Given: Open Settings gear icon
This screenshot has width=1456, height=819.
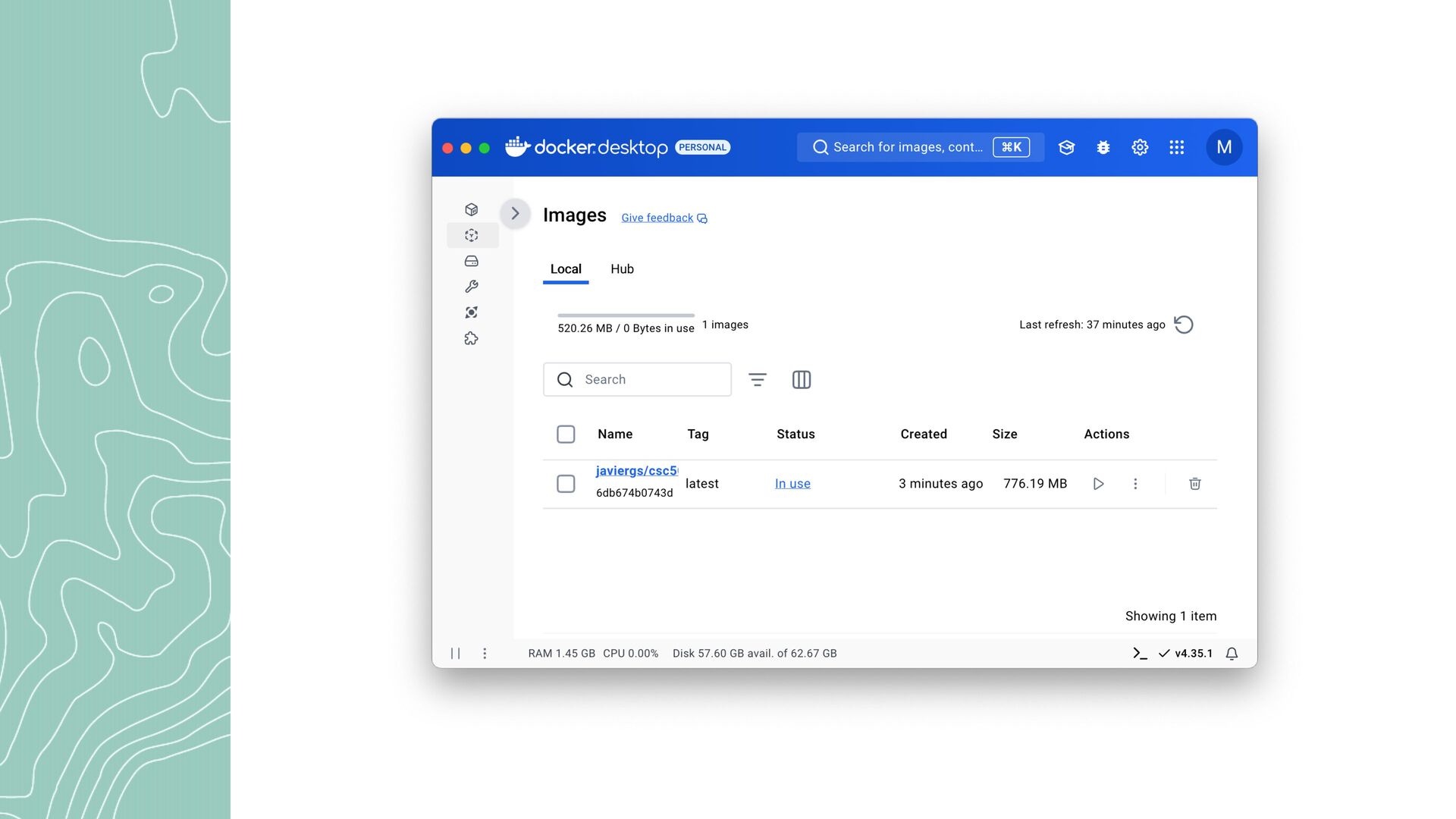Looking at the screenshot, I should pos(1140,147).
